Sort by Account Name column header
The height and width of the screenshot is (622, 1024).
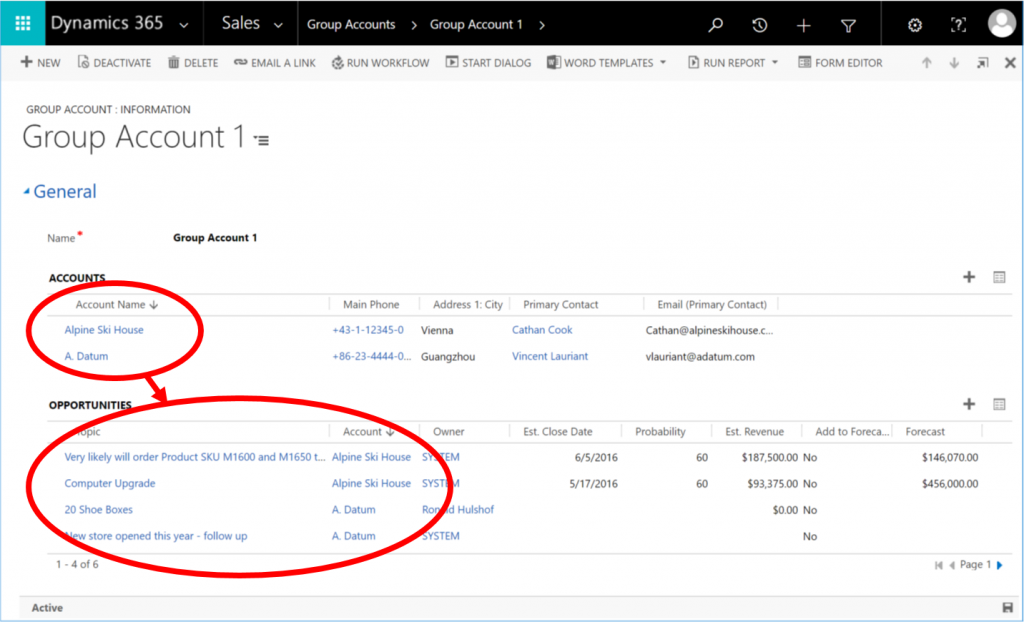[x=116, y=304]
